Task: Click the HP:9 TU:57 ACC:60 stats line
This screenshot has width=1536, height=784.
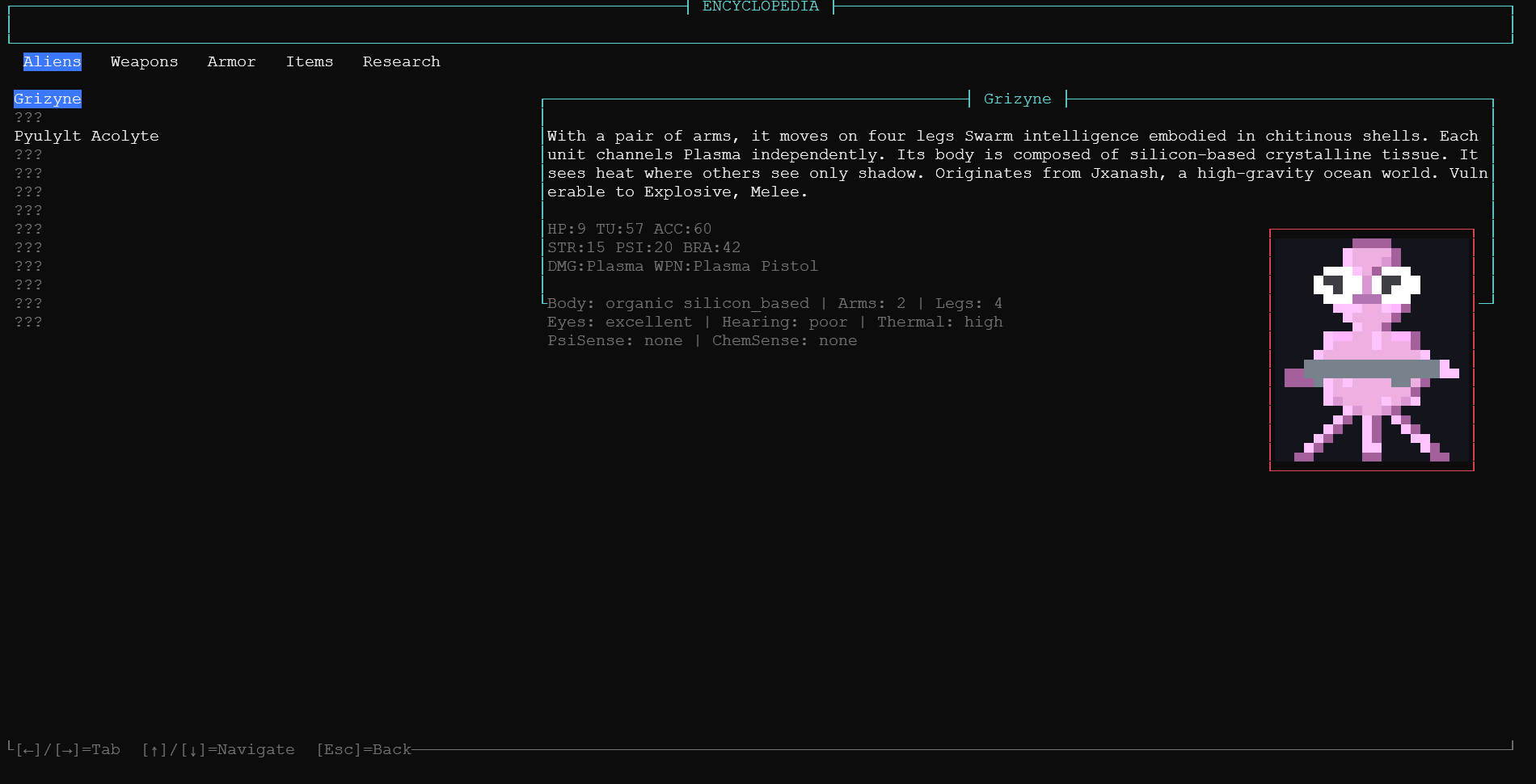Action: coord(630,229)
